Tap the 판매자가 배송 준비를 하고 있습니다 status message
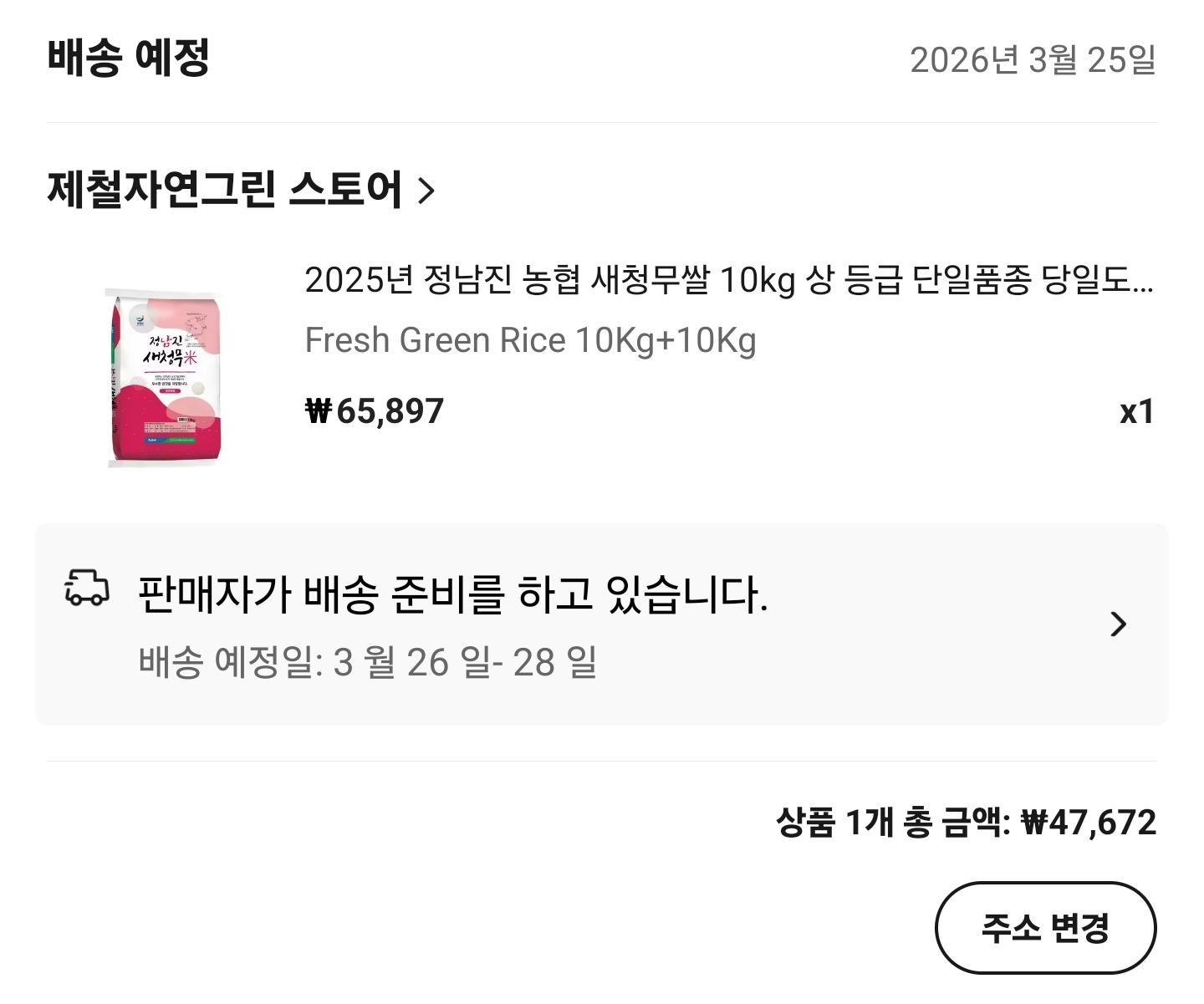Viewport: 1204px width, 1004px height. tap(452, 594)
